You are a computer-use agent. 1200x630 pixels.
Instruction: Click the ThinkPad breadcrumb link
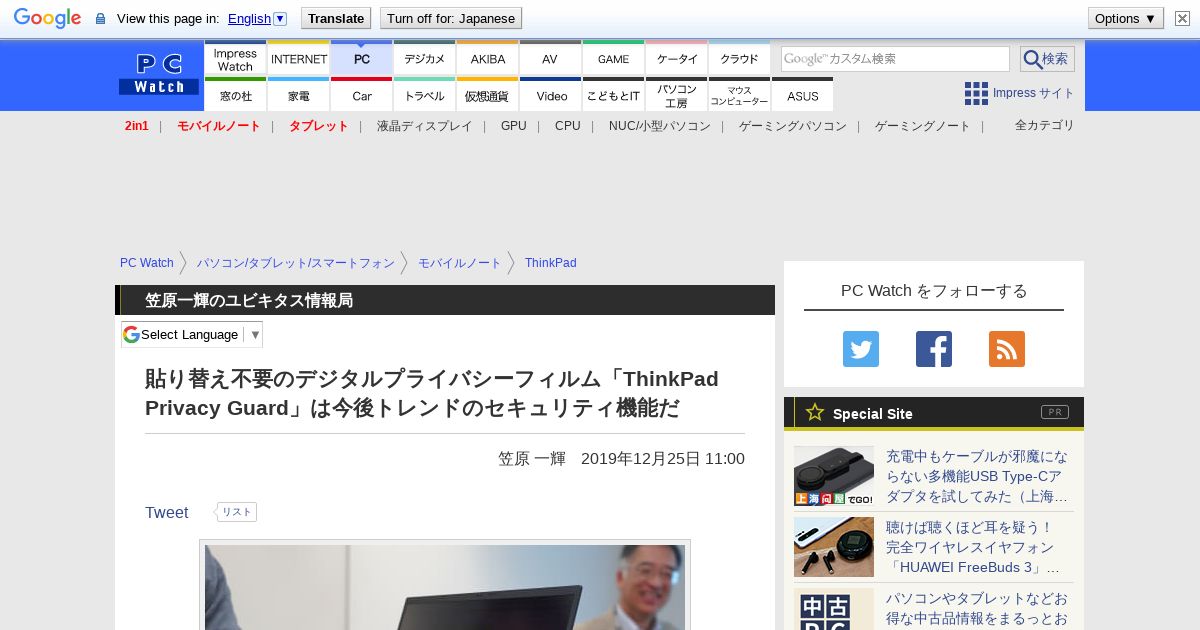(x=551, y=263)
